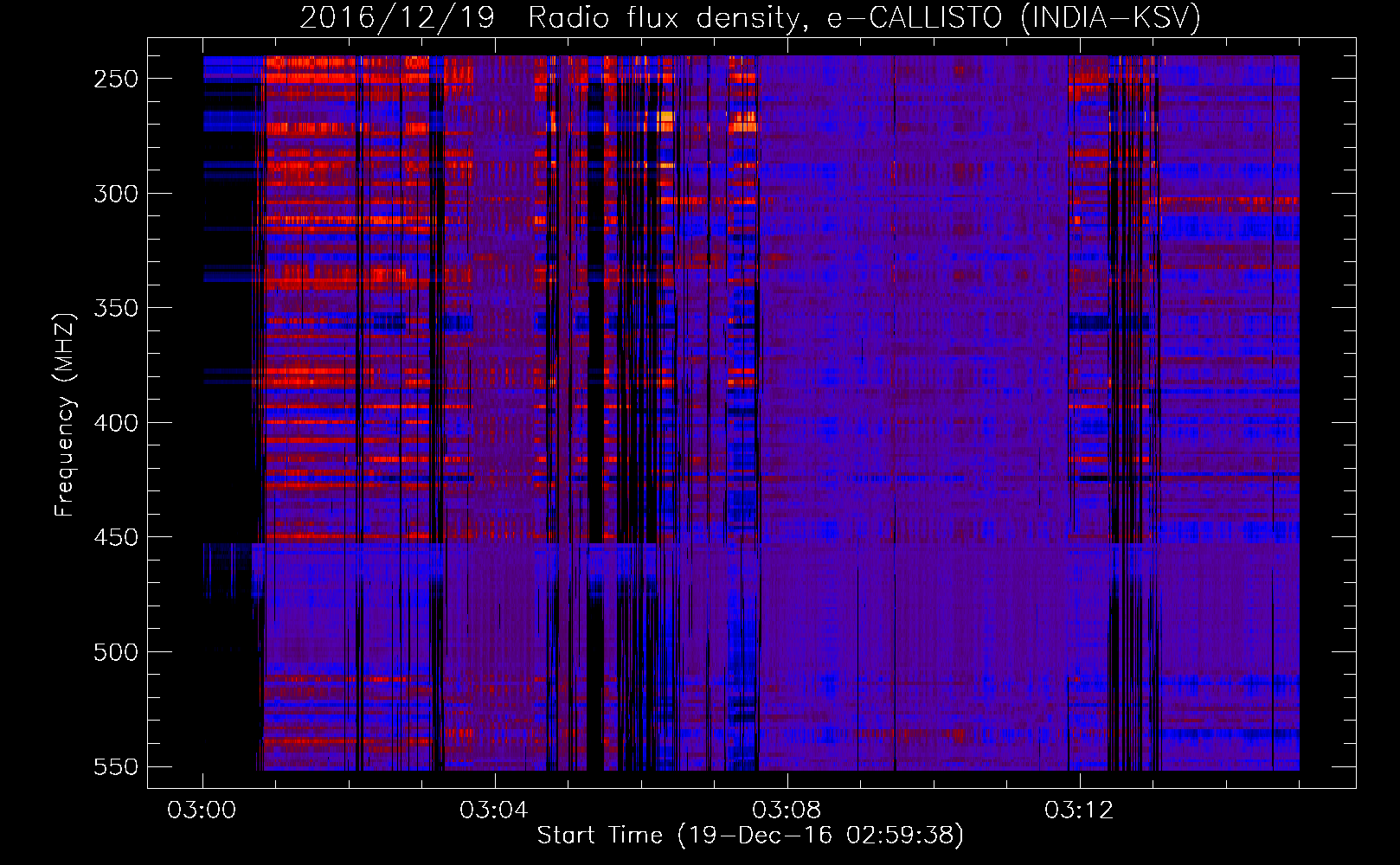Click the 'Frequency (MHZ)' axis label
This screenshot has height=865, width=1400.
tap(64, 414)
